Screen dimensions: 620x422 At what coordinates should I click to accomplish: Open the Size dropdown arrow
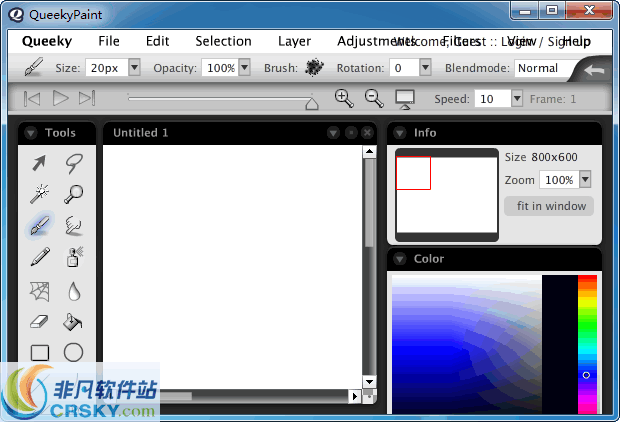click(134, 67)
